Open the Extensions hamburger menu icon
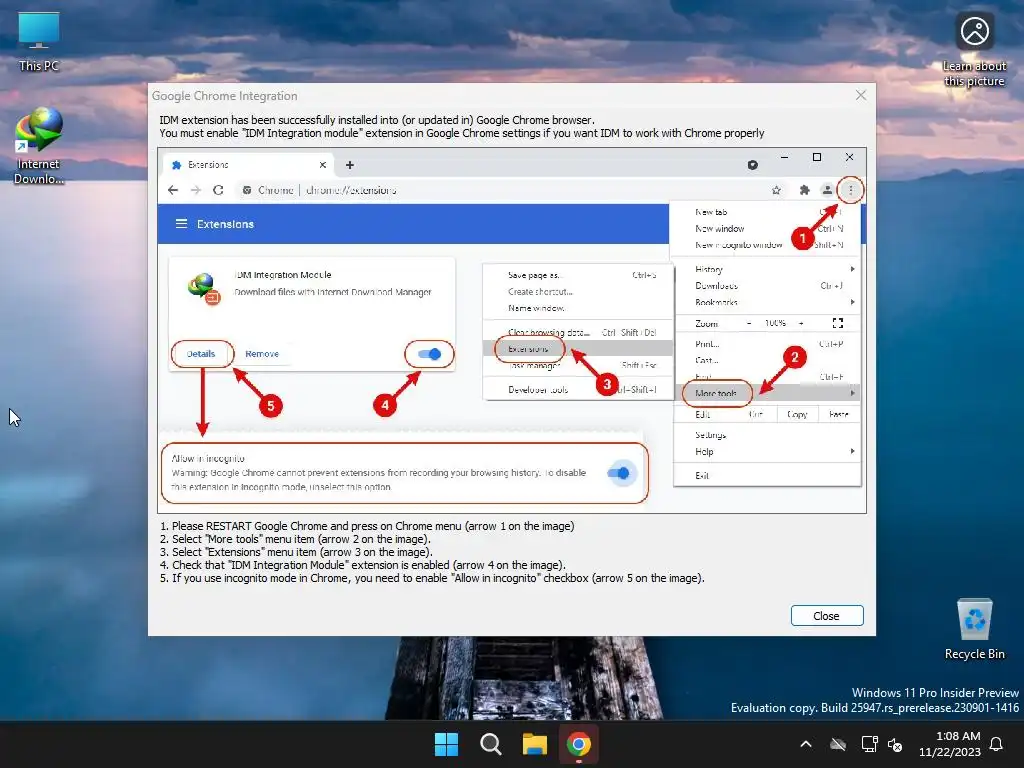The image size is (1024, 768). point(182,224)
